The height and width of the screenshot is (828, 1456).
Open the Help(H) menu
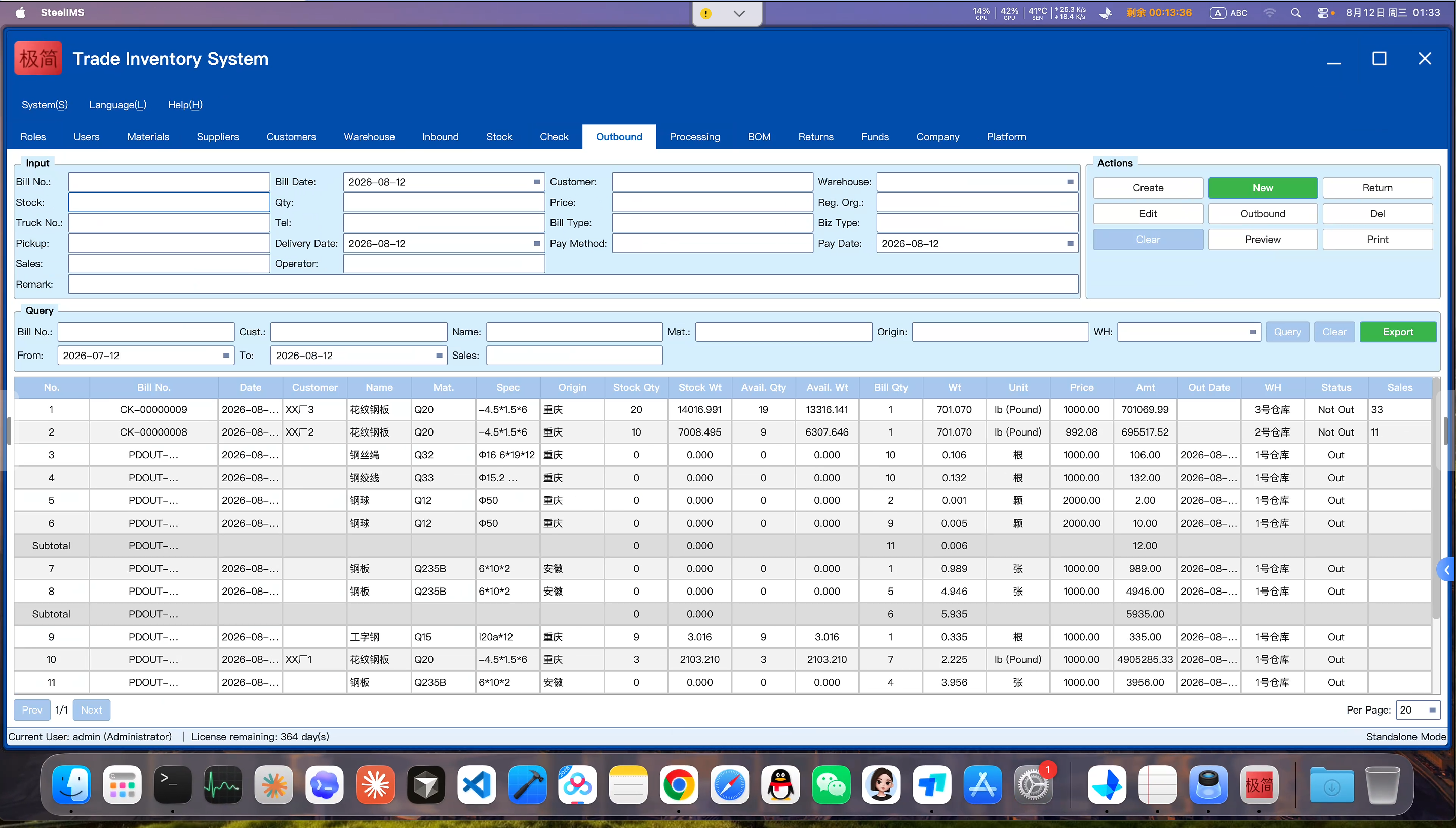tap(185, 105)
